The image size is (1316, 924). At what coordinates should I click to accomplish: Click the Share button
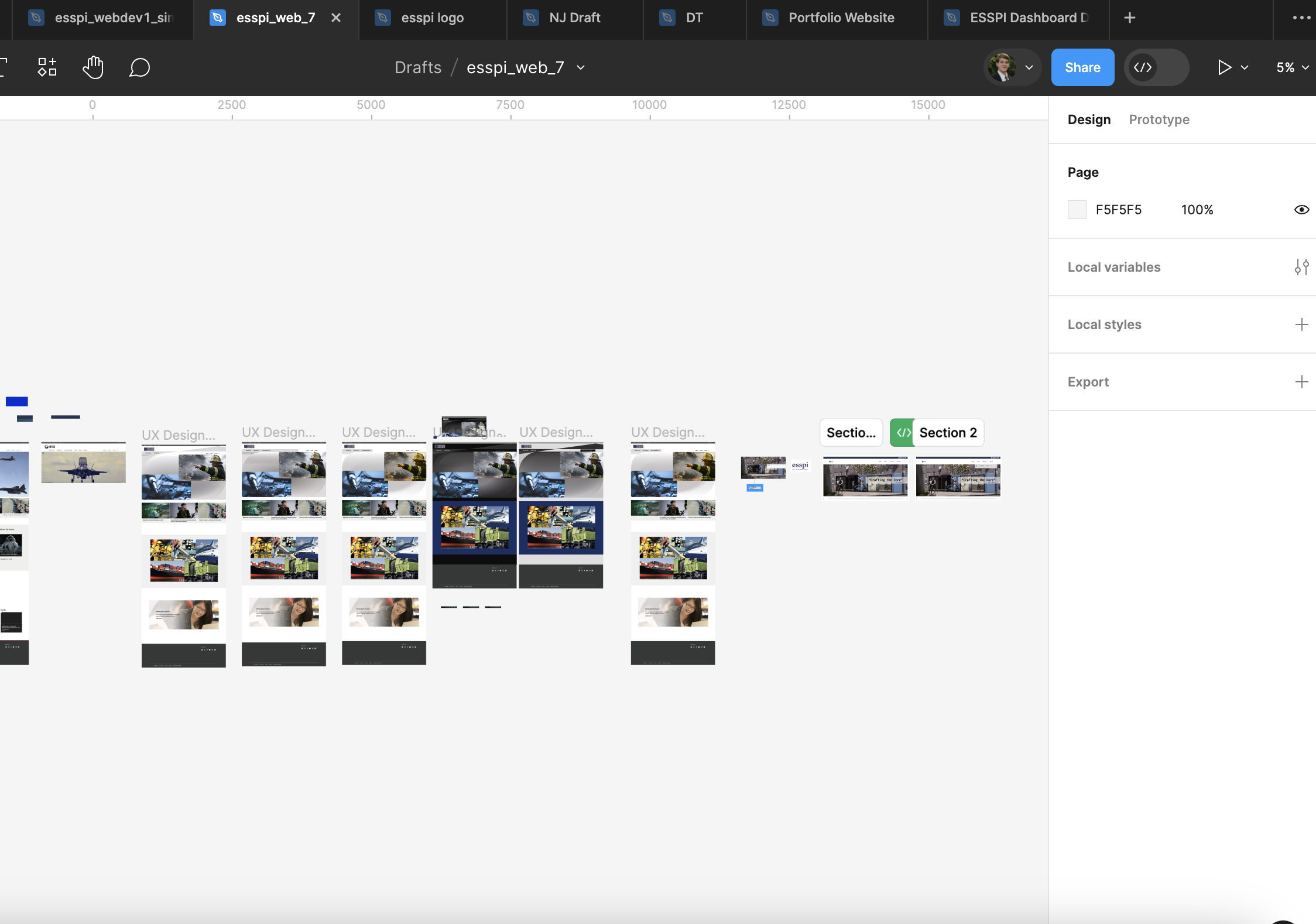[x=1082, y=67]
